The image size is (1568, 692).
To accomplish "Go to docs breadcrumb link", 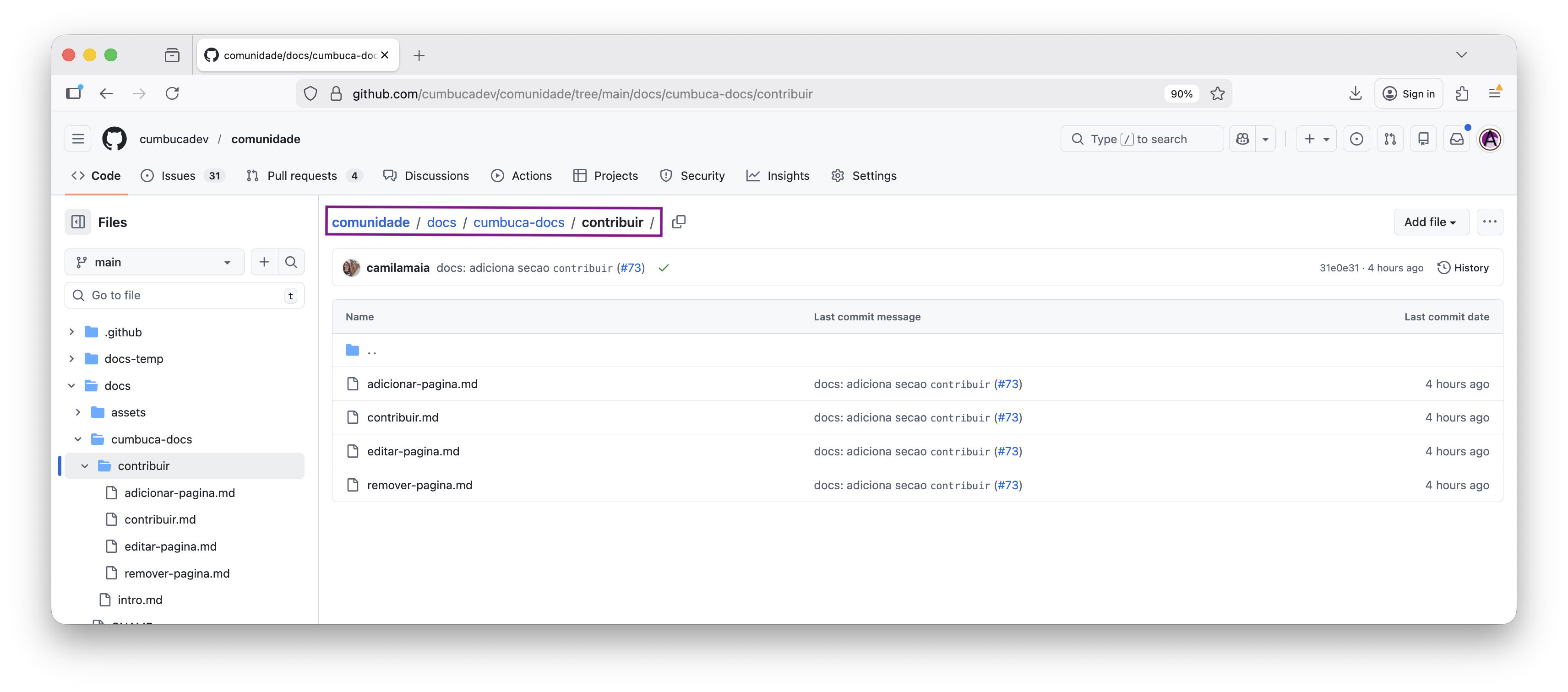I will point(441,222).
